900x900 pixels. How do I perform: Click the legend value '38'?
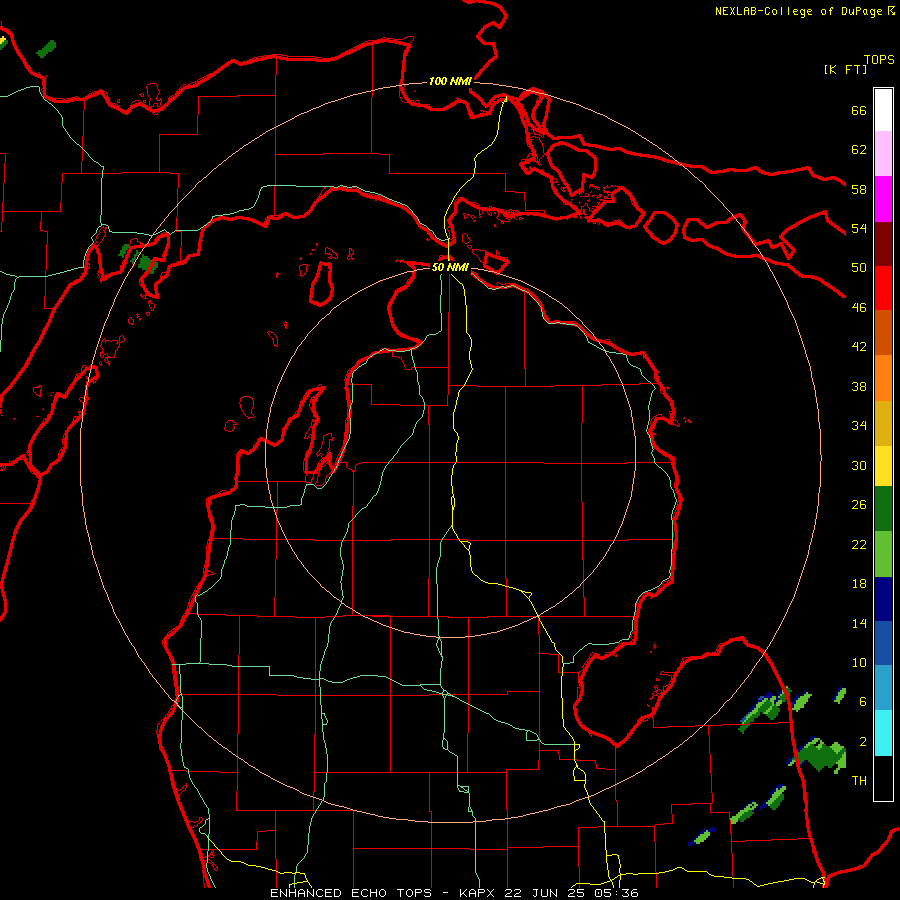click(x=859, y=386)
